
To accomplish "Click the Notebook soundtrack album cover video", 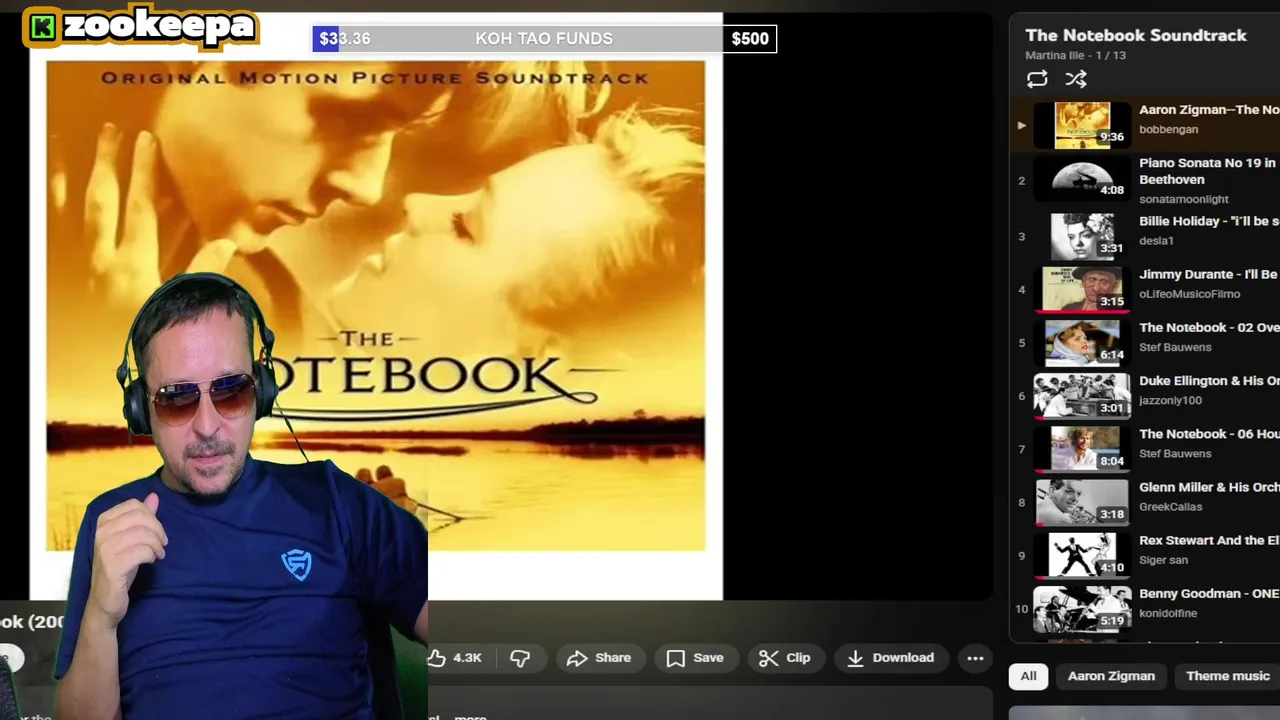I will pyautogui.click(x=375, y=305).
